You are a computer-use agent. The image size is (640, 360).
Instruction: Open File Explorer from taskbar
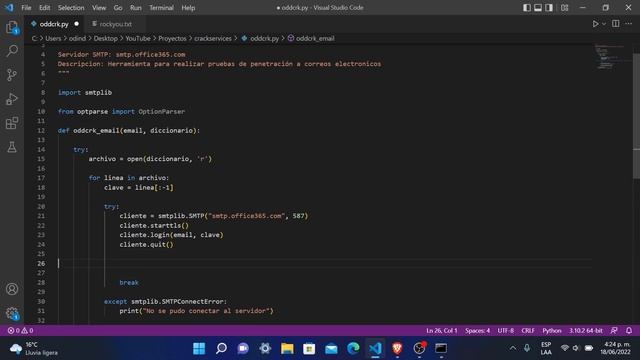coord(287,348)
